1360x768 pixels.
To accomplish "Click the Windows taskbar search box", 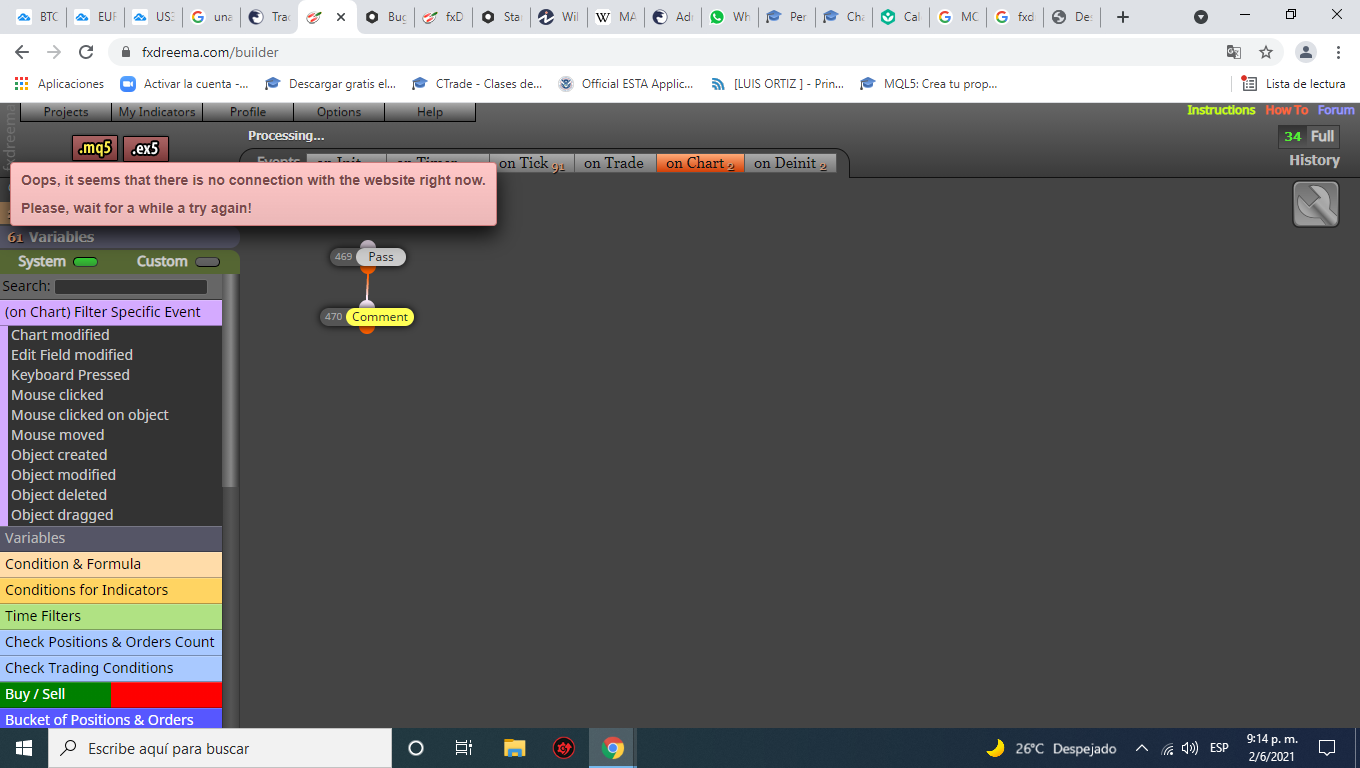I will tap(220, 748).
